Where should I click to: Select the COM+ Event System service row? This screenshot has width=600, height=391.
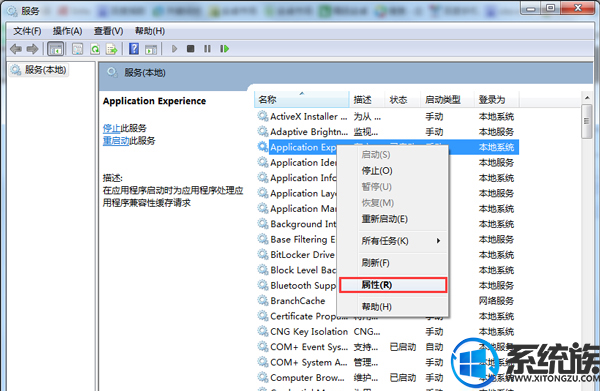(x=386, y=347)
